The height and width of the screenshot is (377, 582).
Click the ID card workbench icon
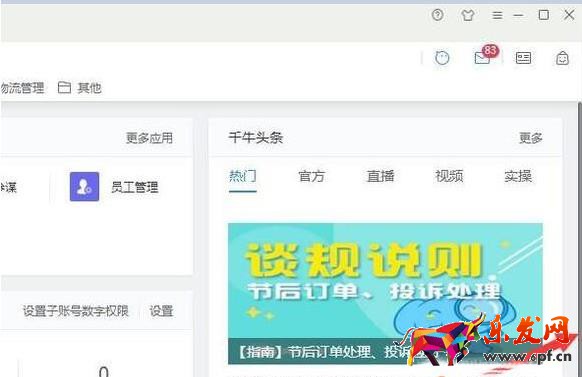[x=523, y=58]
